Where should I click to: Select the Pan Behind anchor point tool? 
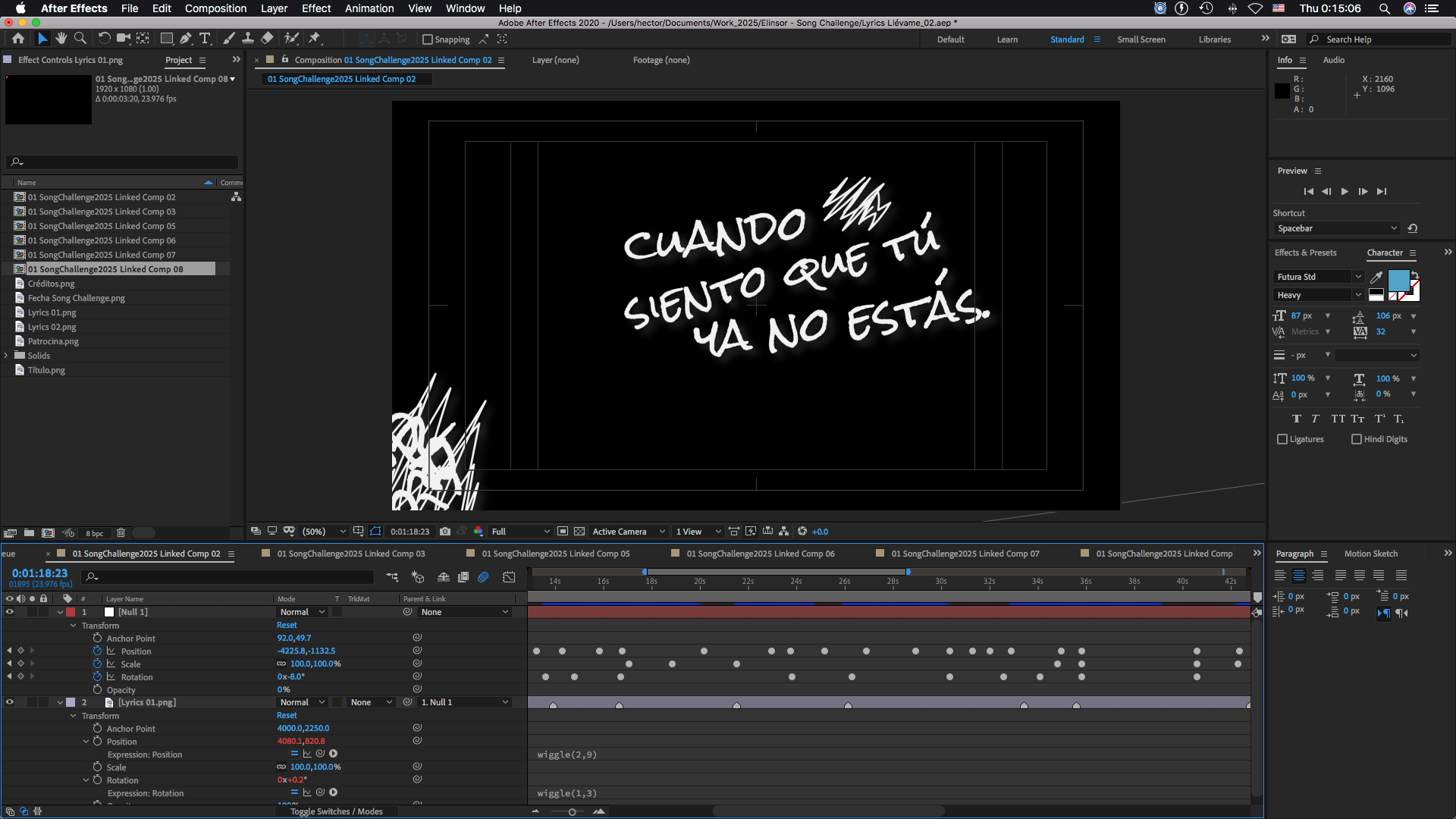[x=143, y=39]
